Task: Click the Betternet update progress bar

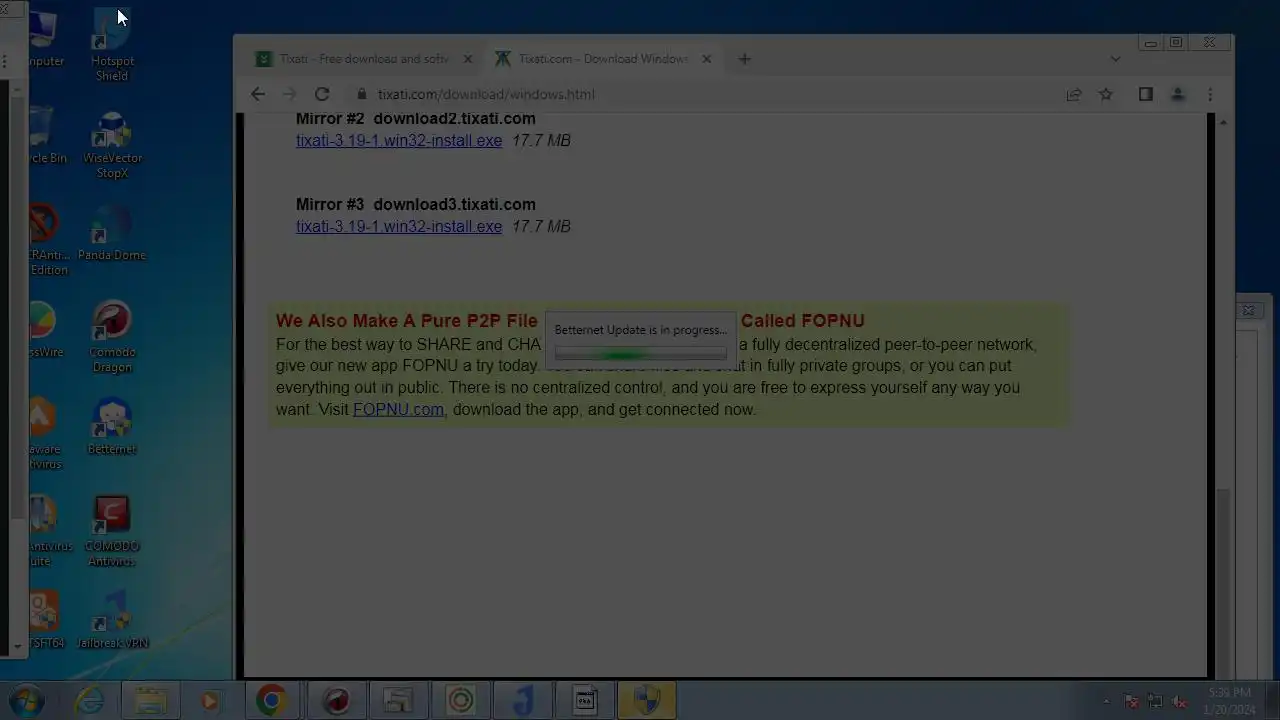Action: pyautogui.click(x=640, y=354)
